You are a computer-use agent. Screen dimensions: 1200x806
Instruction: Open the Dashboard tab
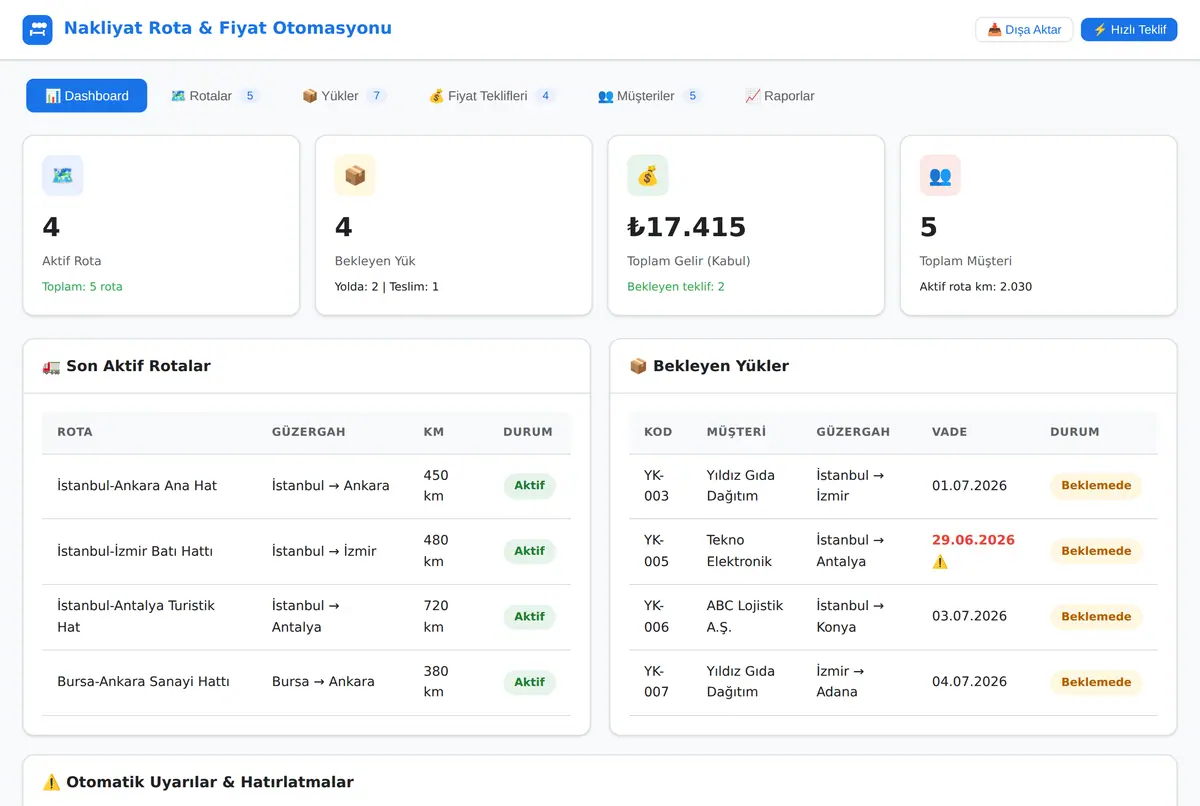tap(87, 96)
